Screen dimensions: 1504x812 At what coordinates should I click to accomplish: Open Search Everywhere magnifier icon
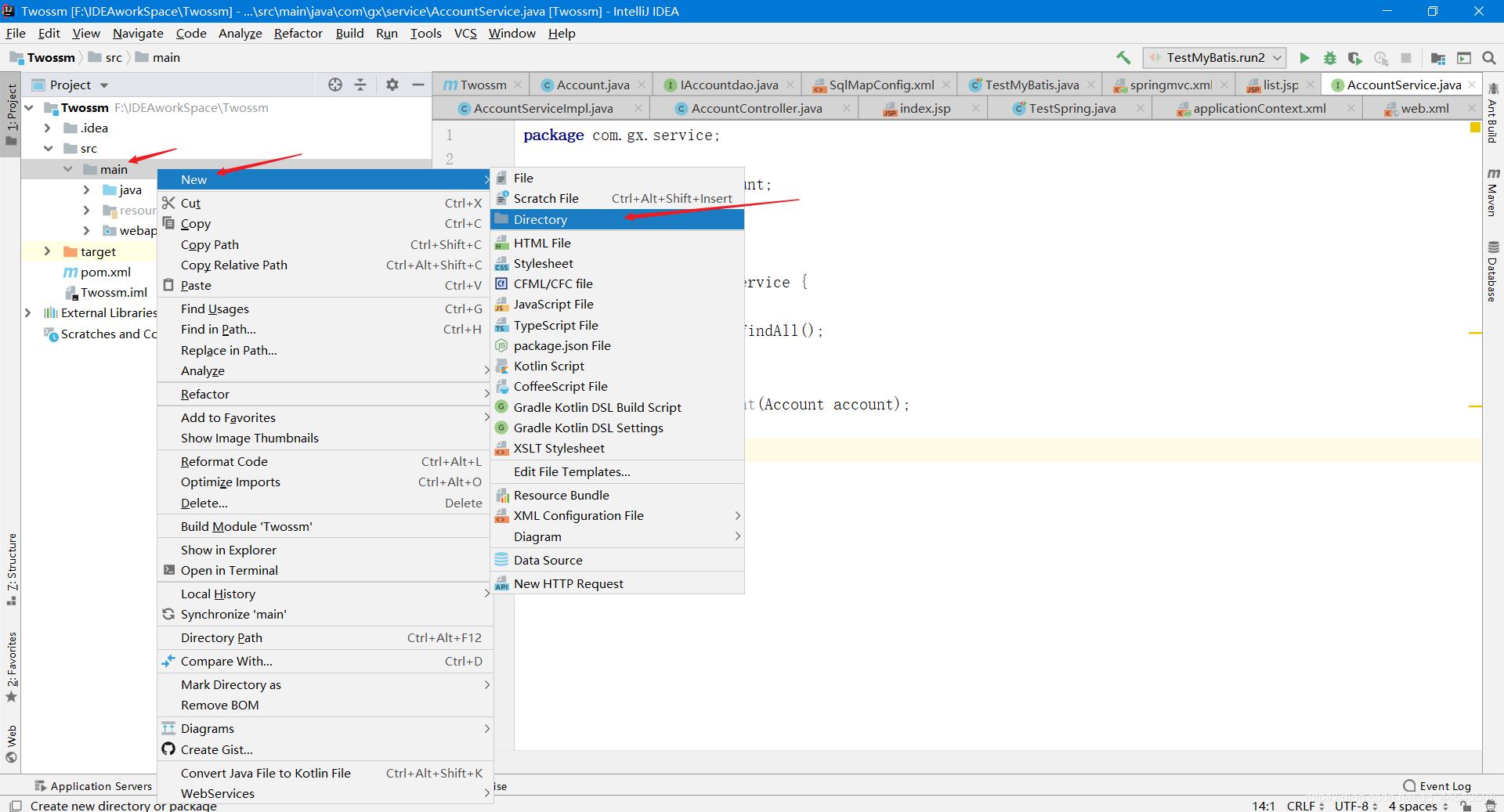coord(1488,58)
